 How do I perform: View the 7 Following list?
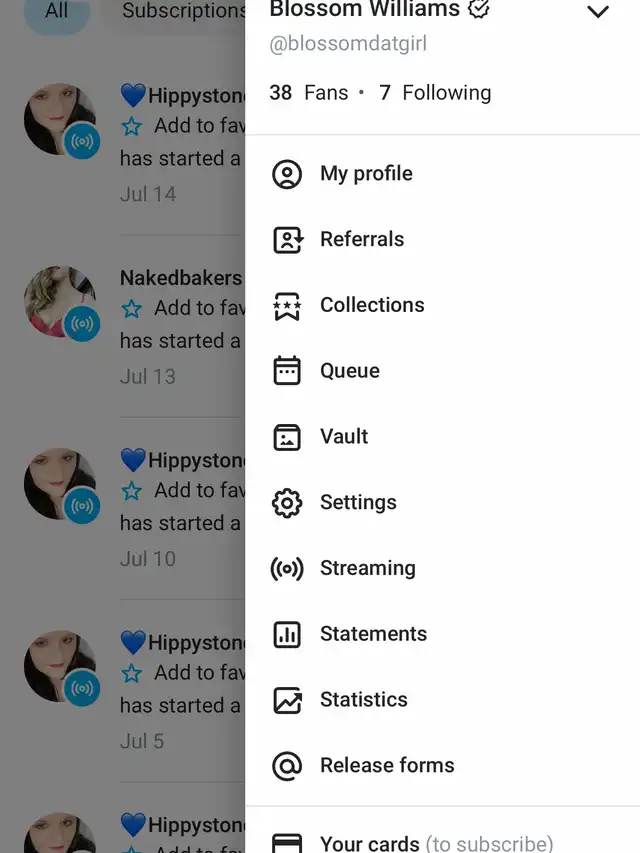[x=436, y=93]
